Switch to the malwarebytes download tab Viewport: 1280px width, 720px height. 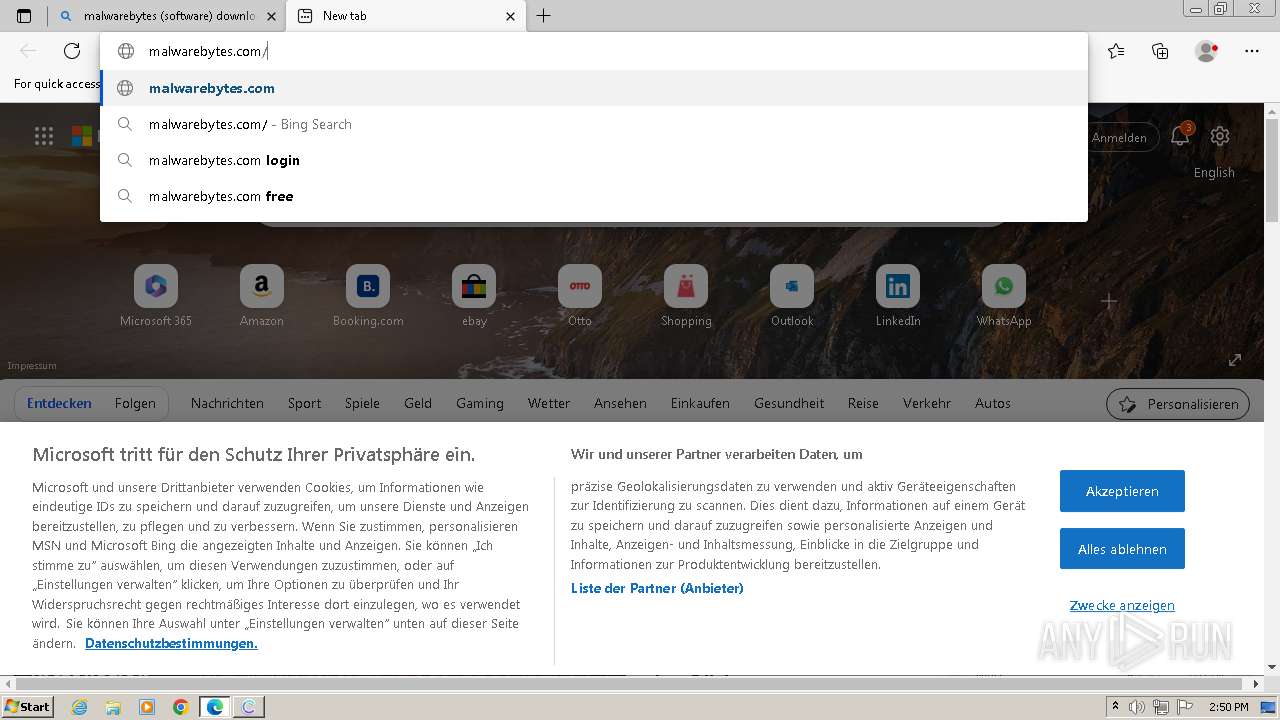coord(167,16)
